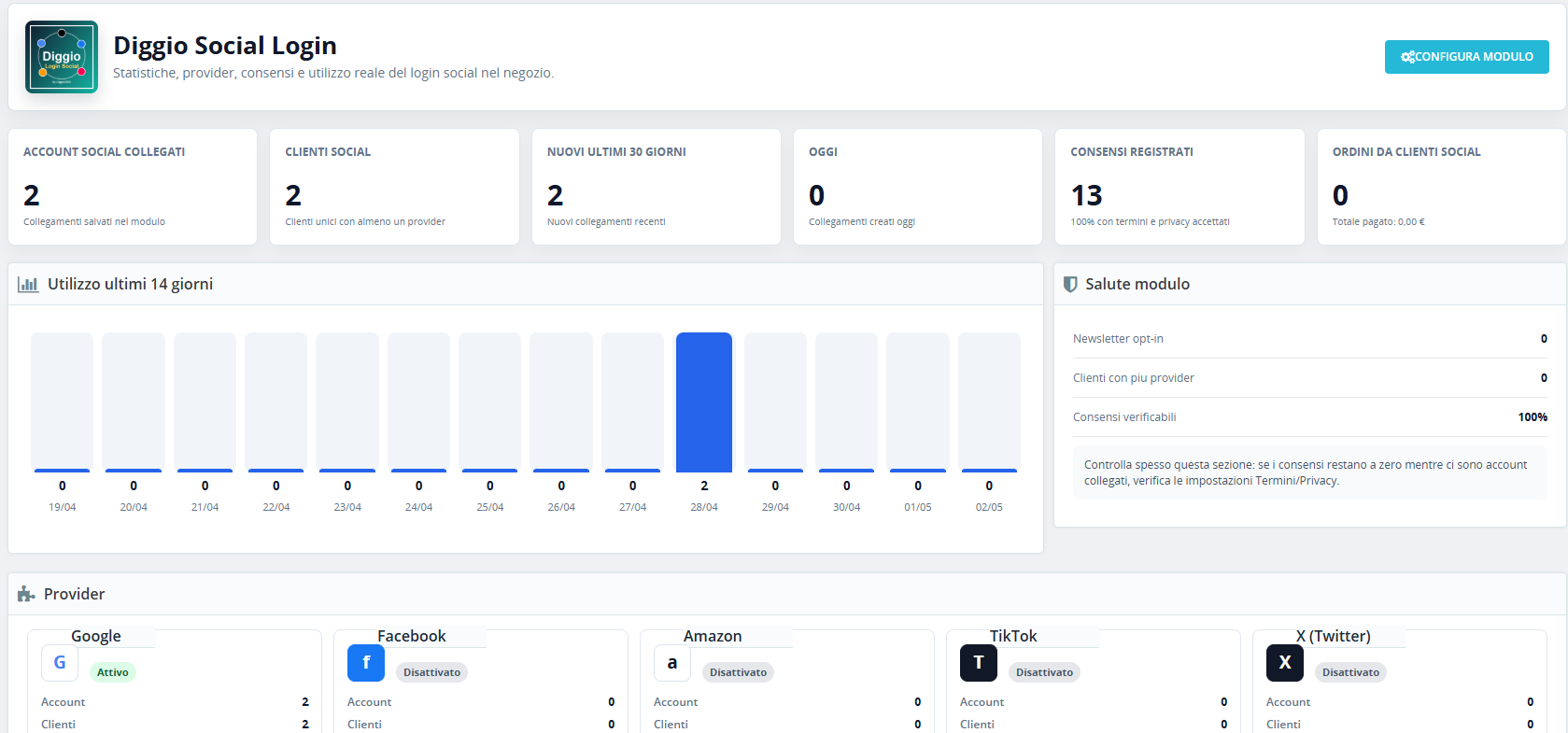Click the X (Twitter) card title

[1334, 636]
